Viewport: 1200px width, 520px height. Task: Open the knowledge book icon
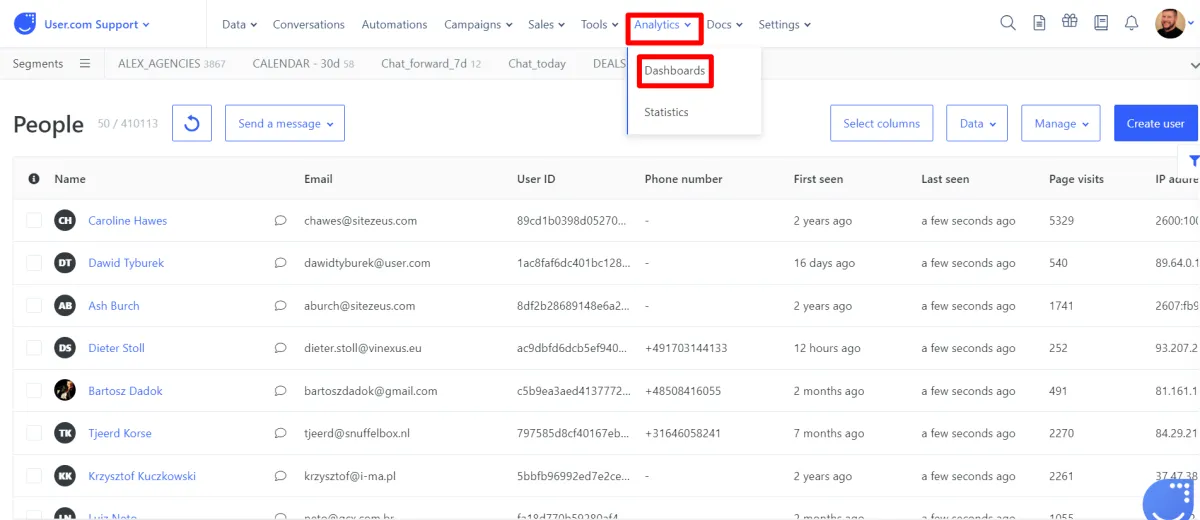click(1101, 23)
